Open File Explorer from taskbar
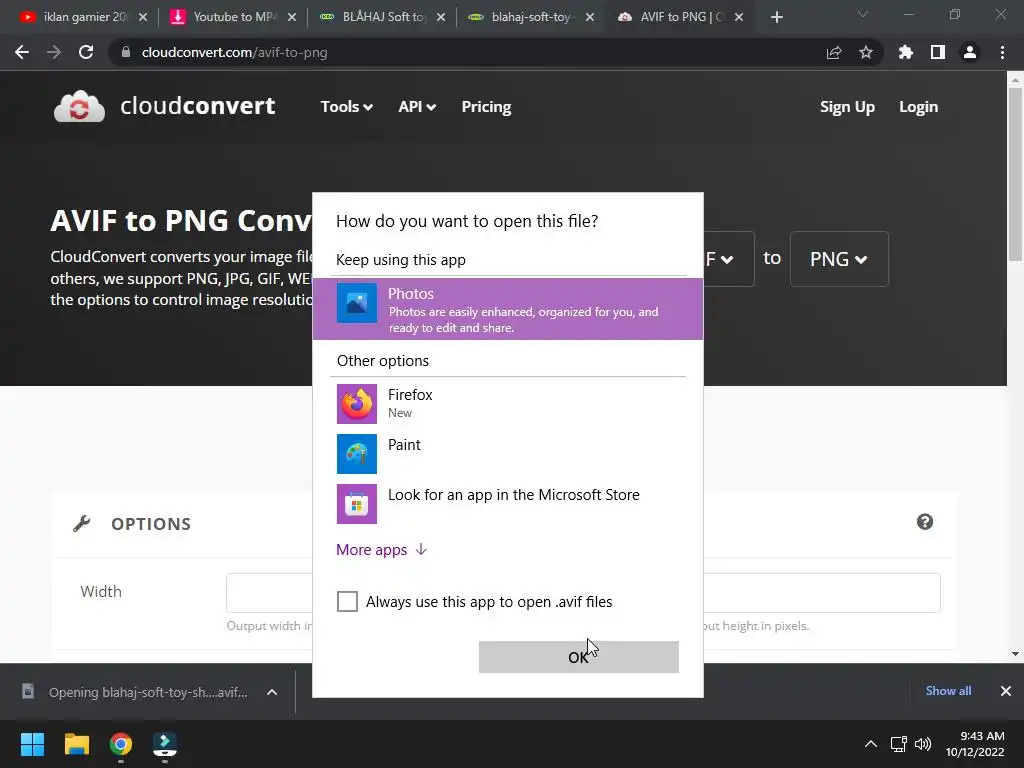The height and width of the screenshot is (768, 1024). pyautogui.click(x=76, y=744)
